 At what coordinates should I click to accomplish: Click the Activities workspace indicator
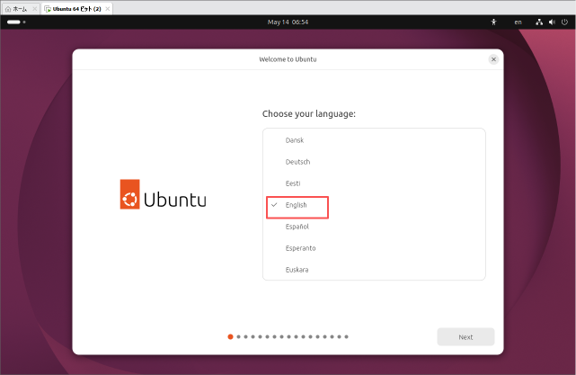(x=16, y=22)
